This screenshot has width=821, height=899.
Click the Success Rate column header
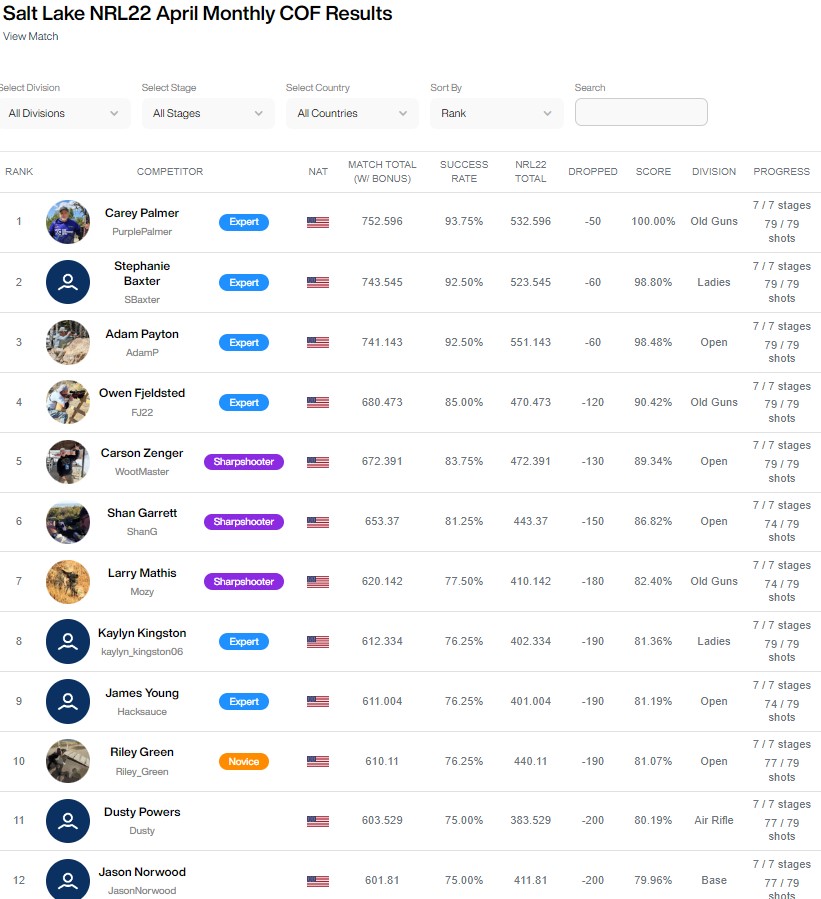(464, 171)
